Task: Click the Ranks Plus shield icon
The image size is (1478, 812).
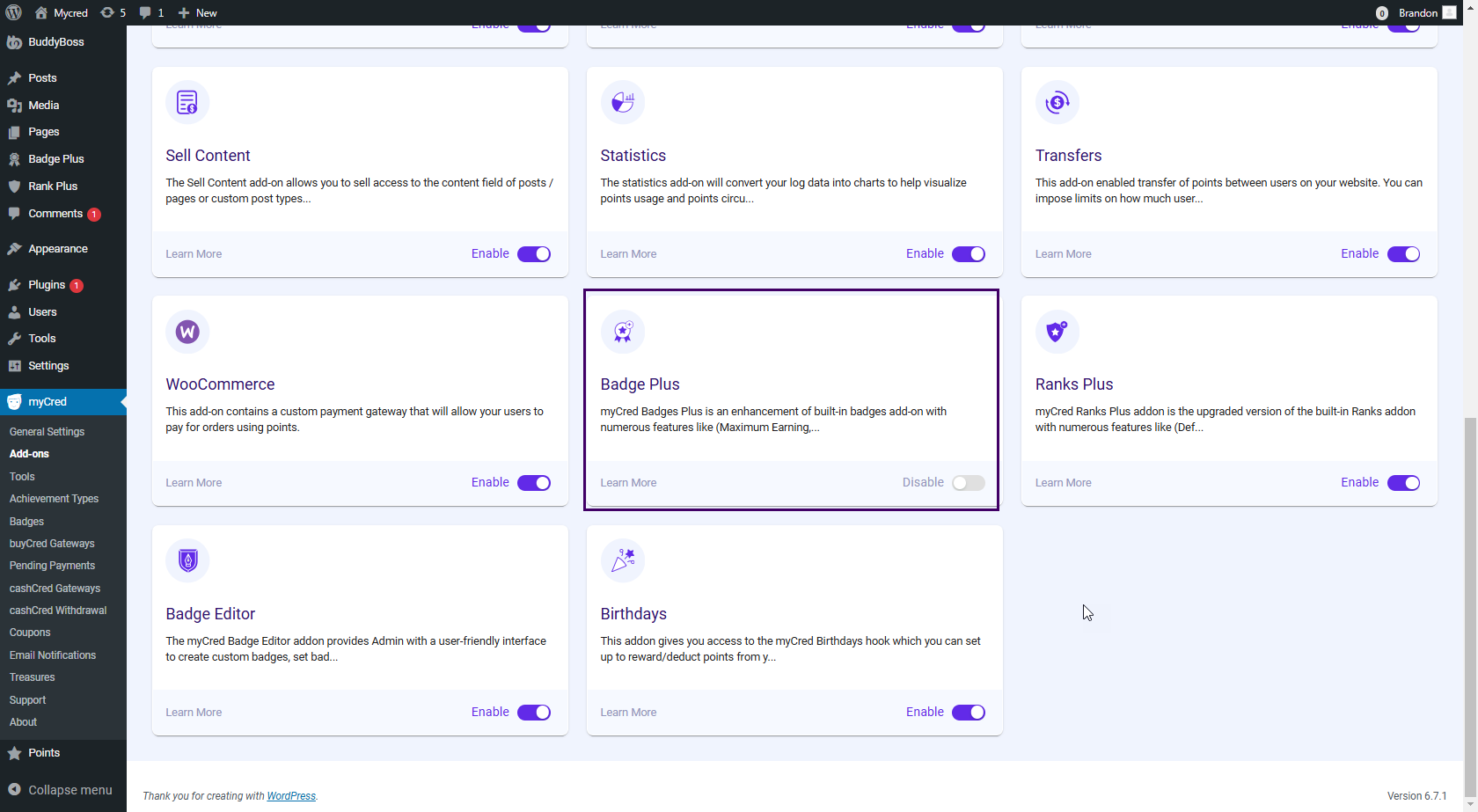Action: (1057, 332)
